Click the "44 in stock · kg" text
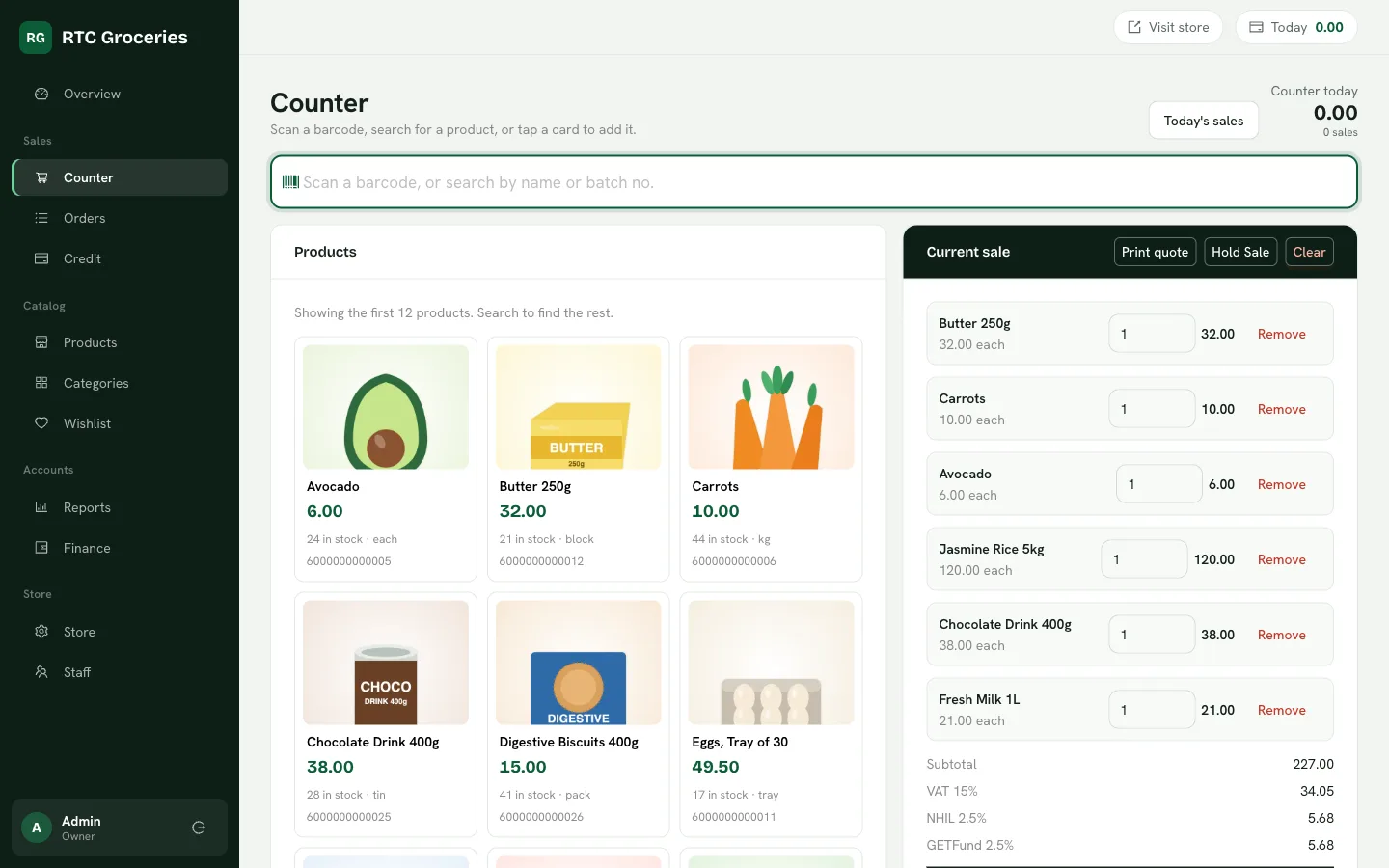The image size is (1389, 868). (x=731, y=539)
